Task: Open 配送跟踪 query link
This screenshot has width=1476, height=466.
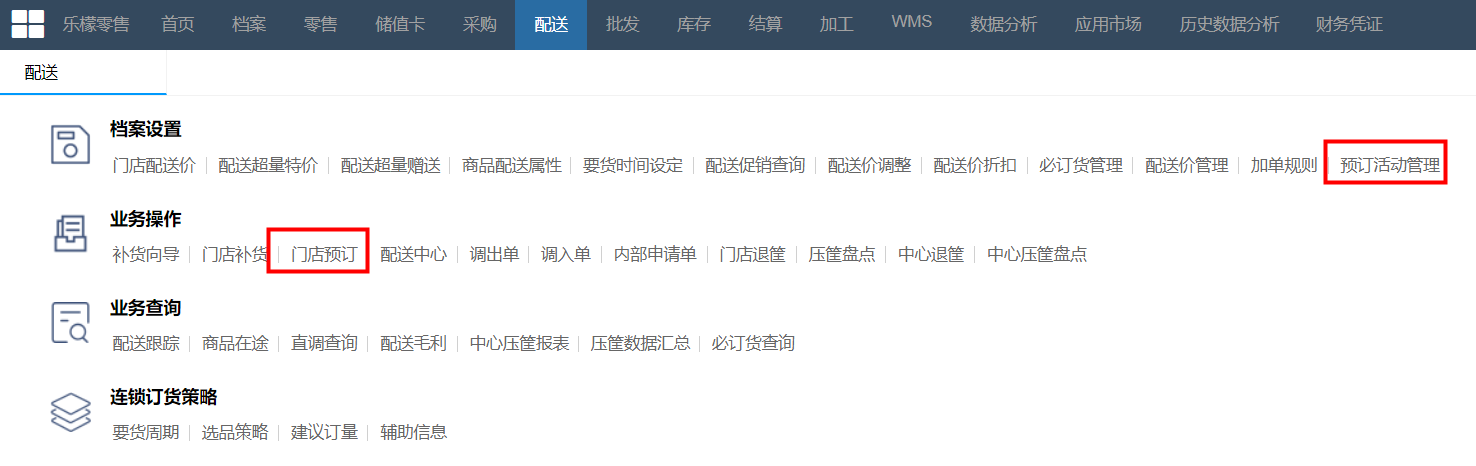Action: (146, 344)
